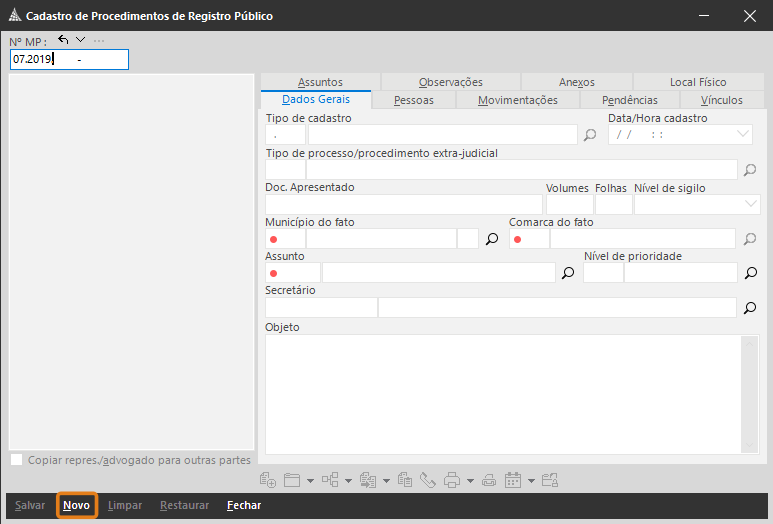
Task: Click the calendar icon in bottom toolbar
Action: pos(513,480)
